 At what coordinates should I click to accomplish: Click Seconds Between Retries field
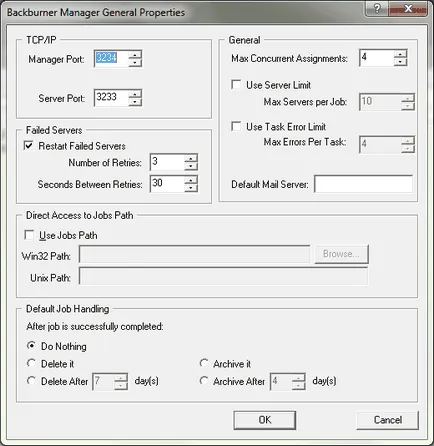(167, 184)
